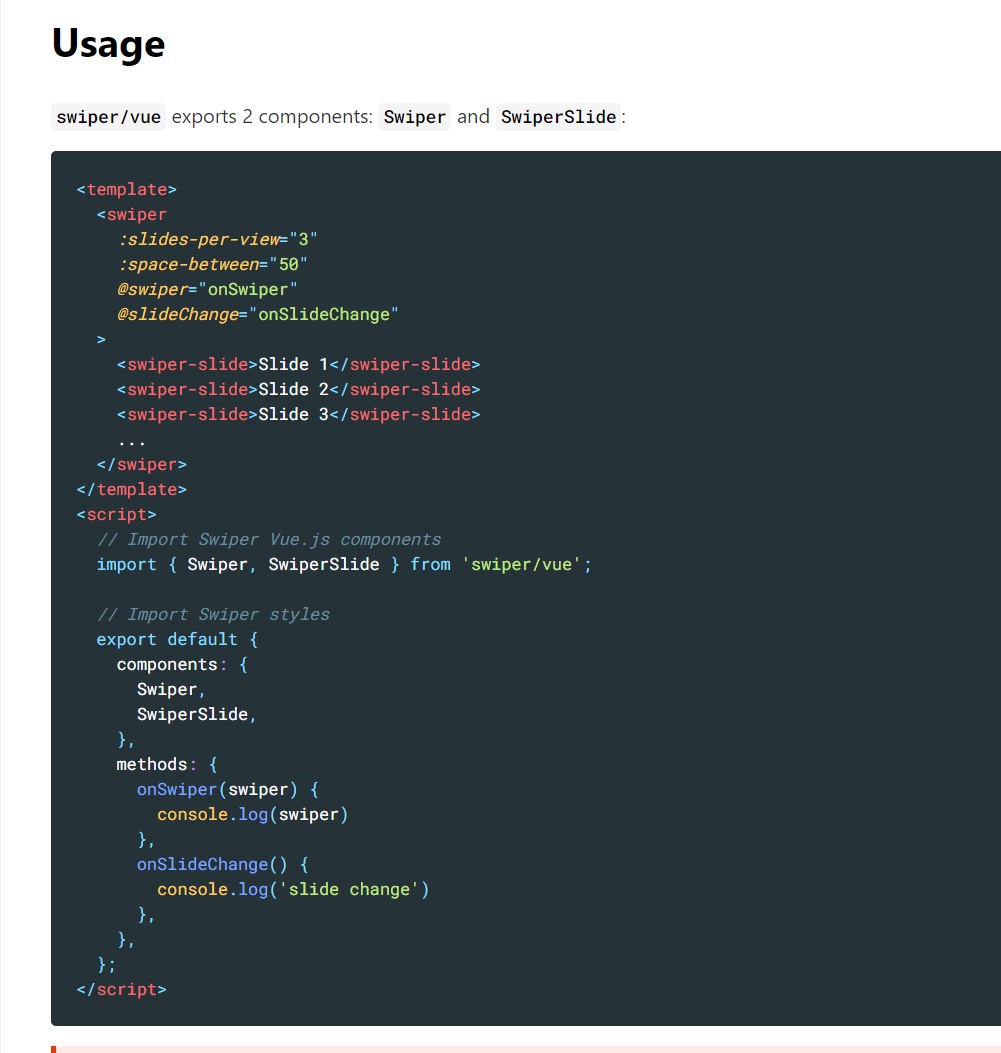Image resolution: width=1001 pixels, height=1053 pixels.
Task: Click the 'console.log(swiper)' line
Action: pos(252,814)
